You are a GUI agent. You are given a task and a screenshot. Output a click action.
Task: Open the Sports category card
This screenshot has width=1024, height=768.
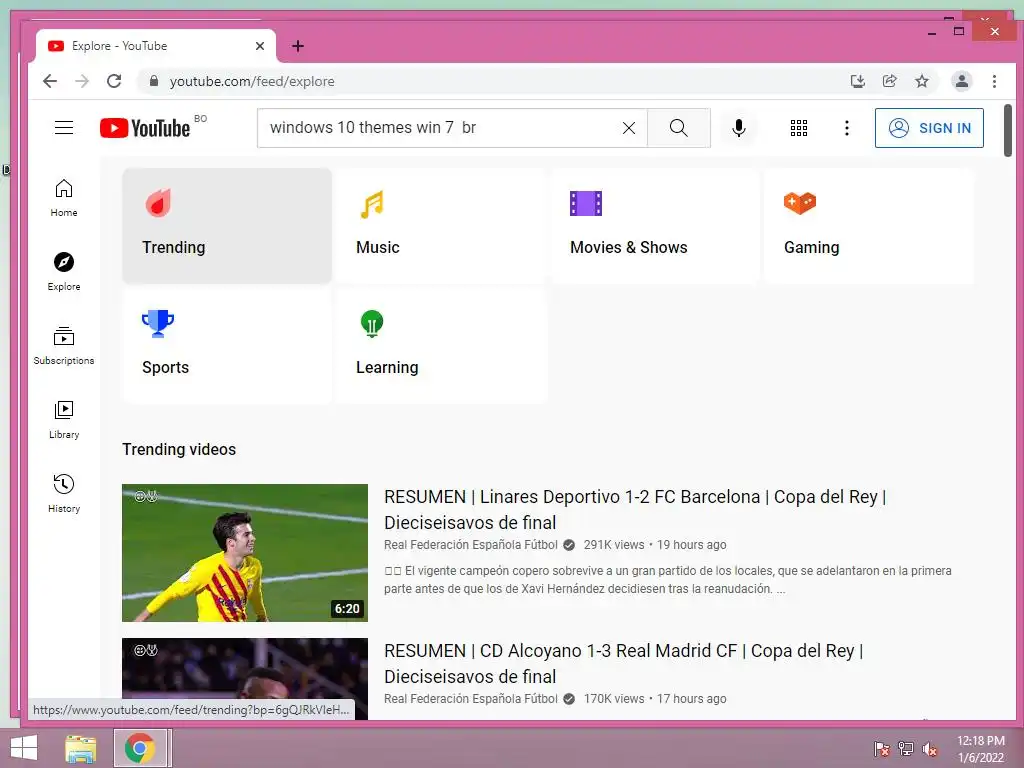(x=227, y=346)
